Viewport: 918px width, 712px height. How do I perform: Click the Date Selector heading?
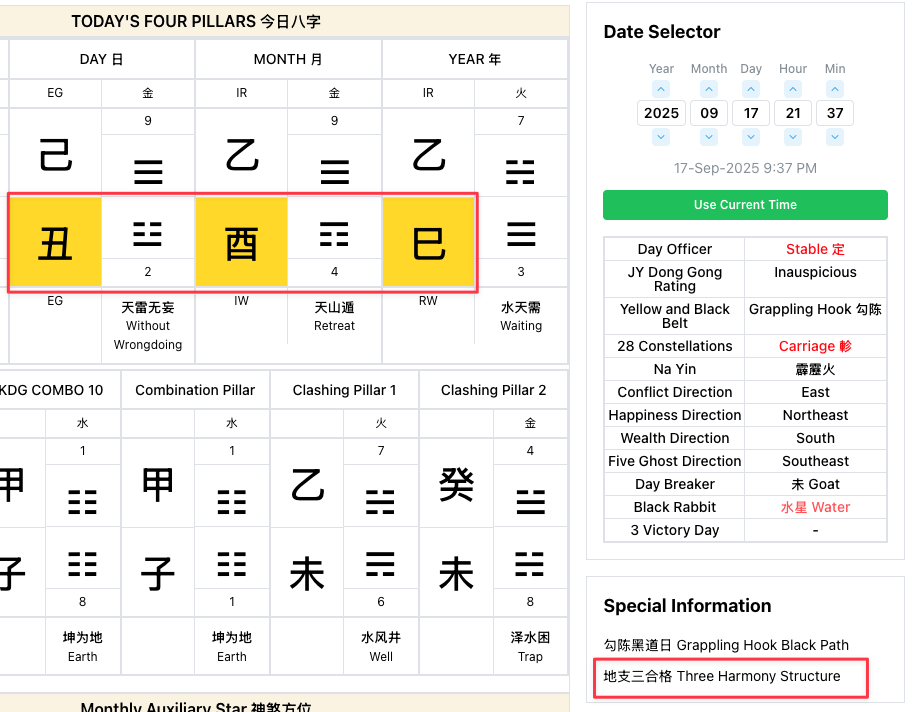click(x=662, y=32)
